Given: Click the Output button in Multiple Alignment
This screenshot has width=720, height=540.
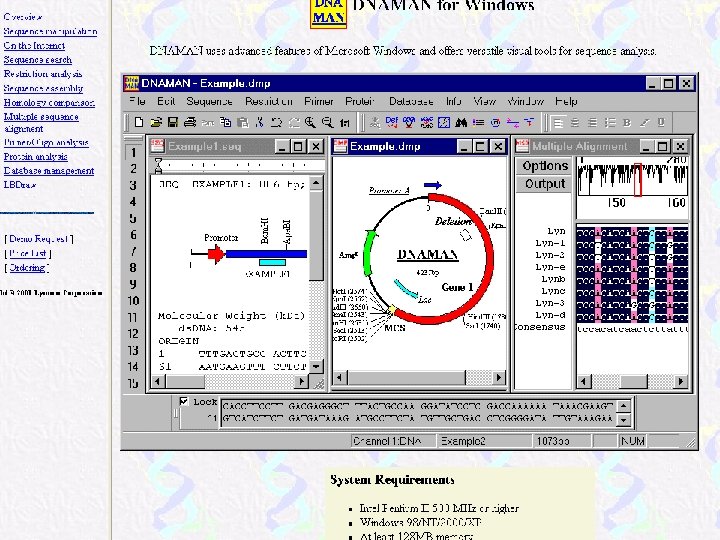Looking at the screenshot, I should [545, 184].
